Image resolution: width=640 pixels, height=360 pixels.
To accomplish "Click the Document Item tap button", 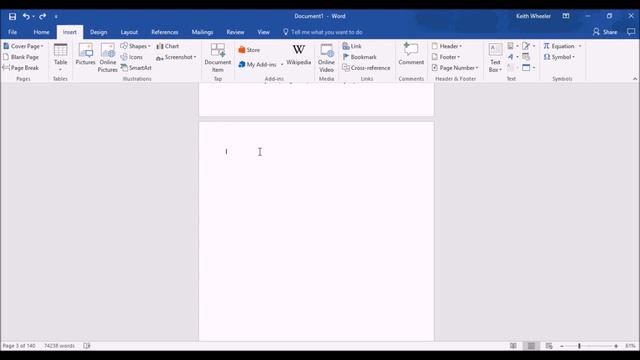I will point(218,58).
